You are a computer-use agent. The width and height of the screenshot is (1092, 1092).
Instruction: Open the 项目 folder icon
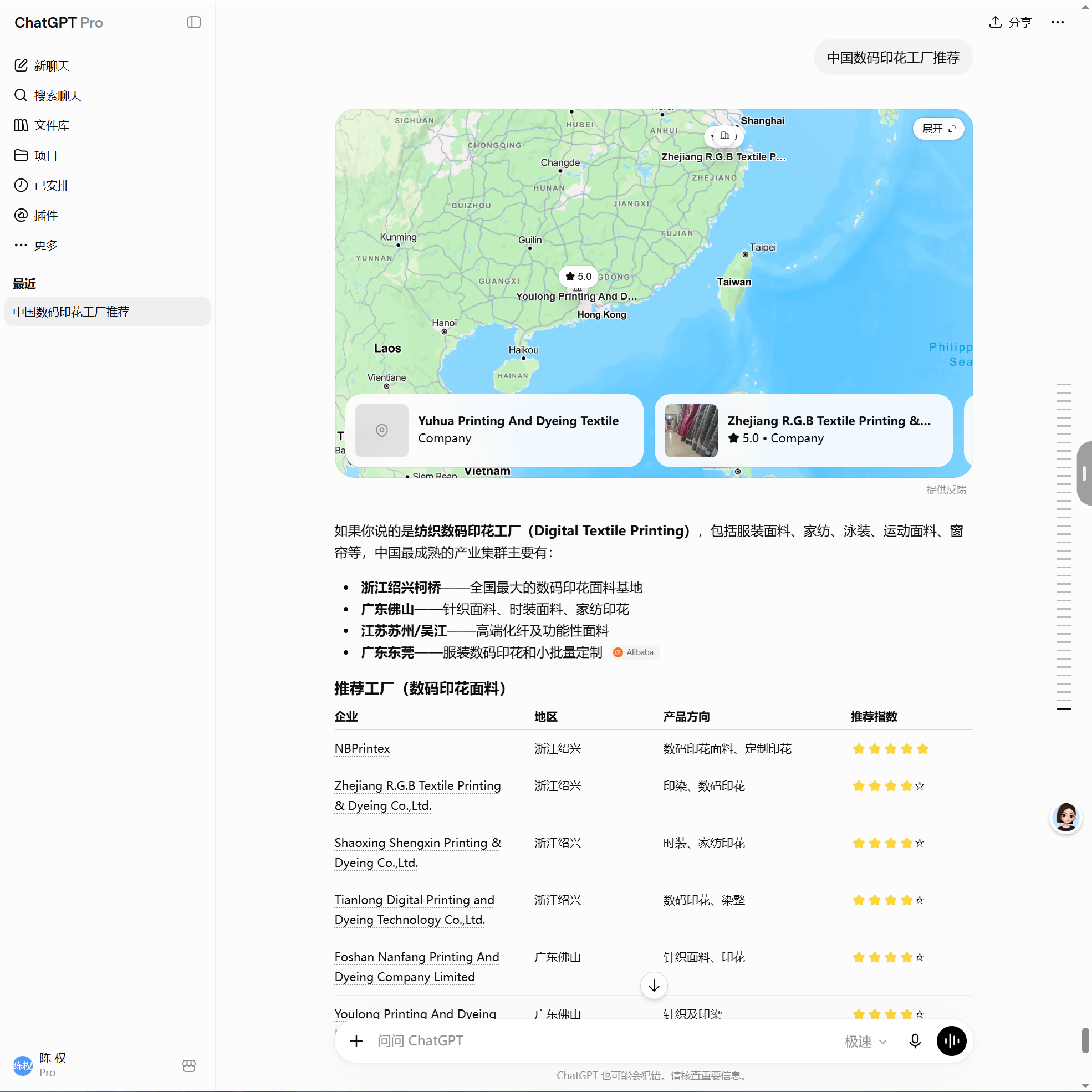[x=21, y=155]
